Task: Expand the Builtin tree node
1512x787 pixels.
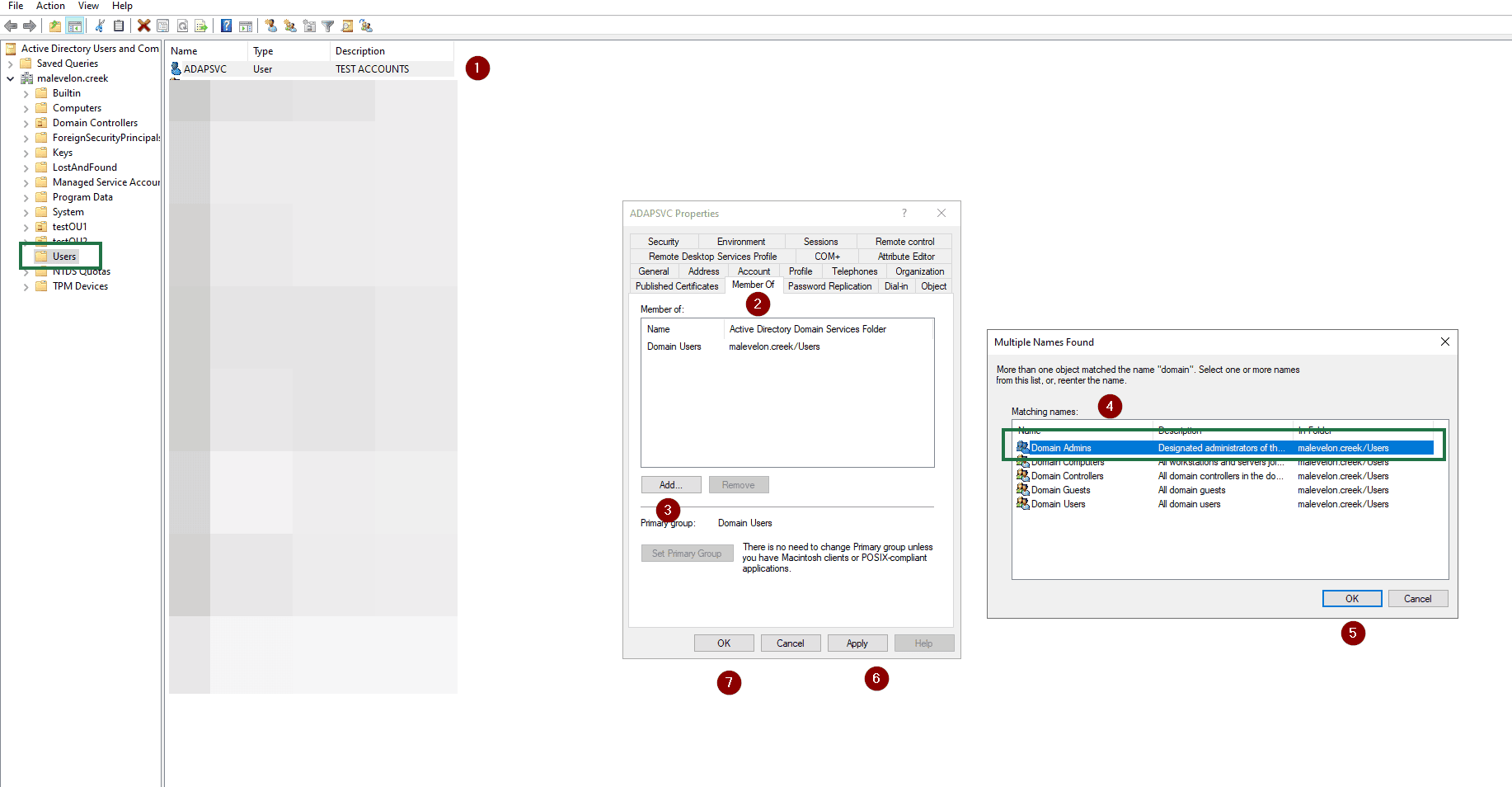Action: [26, 94]
